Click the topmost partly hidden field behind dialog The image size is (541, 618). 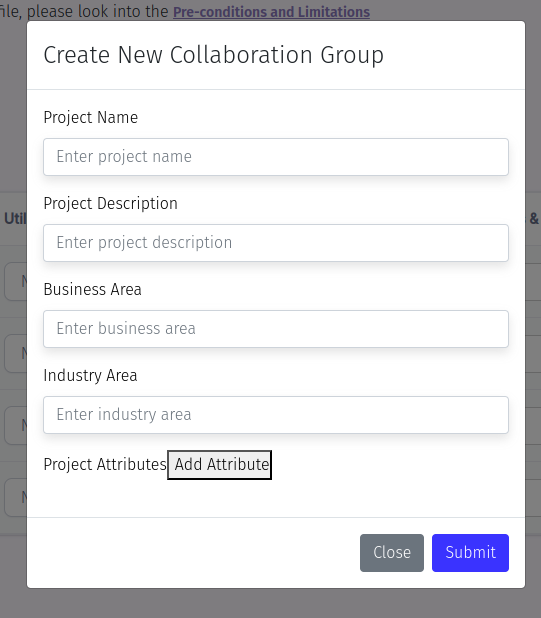pyautogui.click(x=16, y=281)
